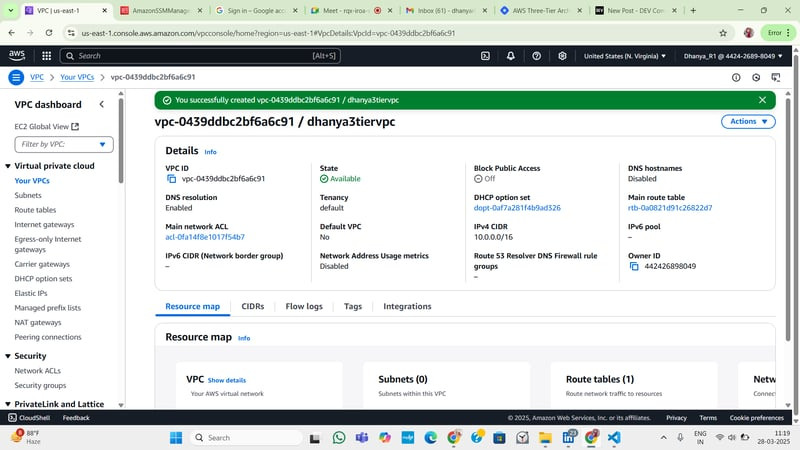Open the main route table rtb-0a0821d91c26822d7 link

coord(670,208)
